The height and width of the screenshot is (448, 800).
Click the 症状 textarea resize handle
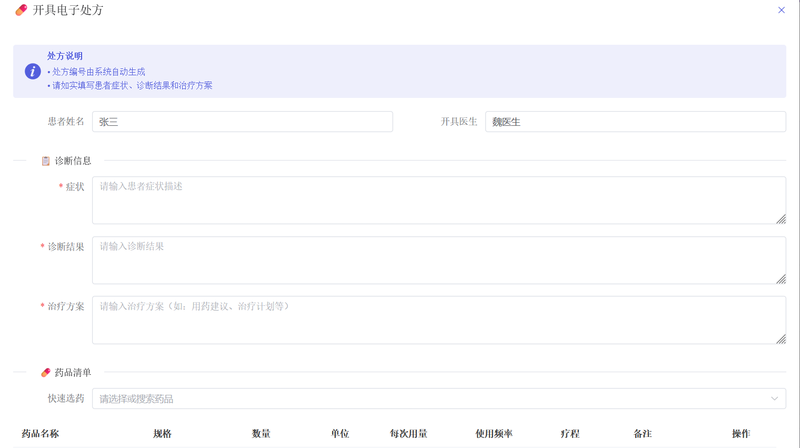coord(781,219)
